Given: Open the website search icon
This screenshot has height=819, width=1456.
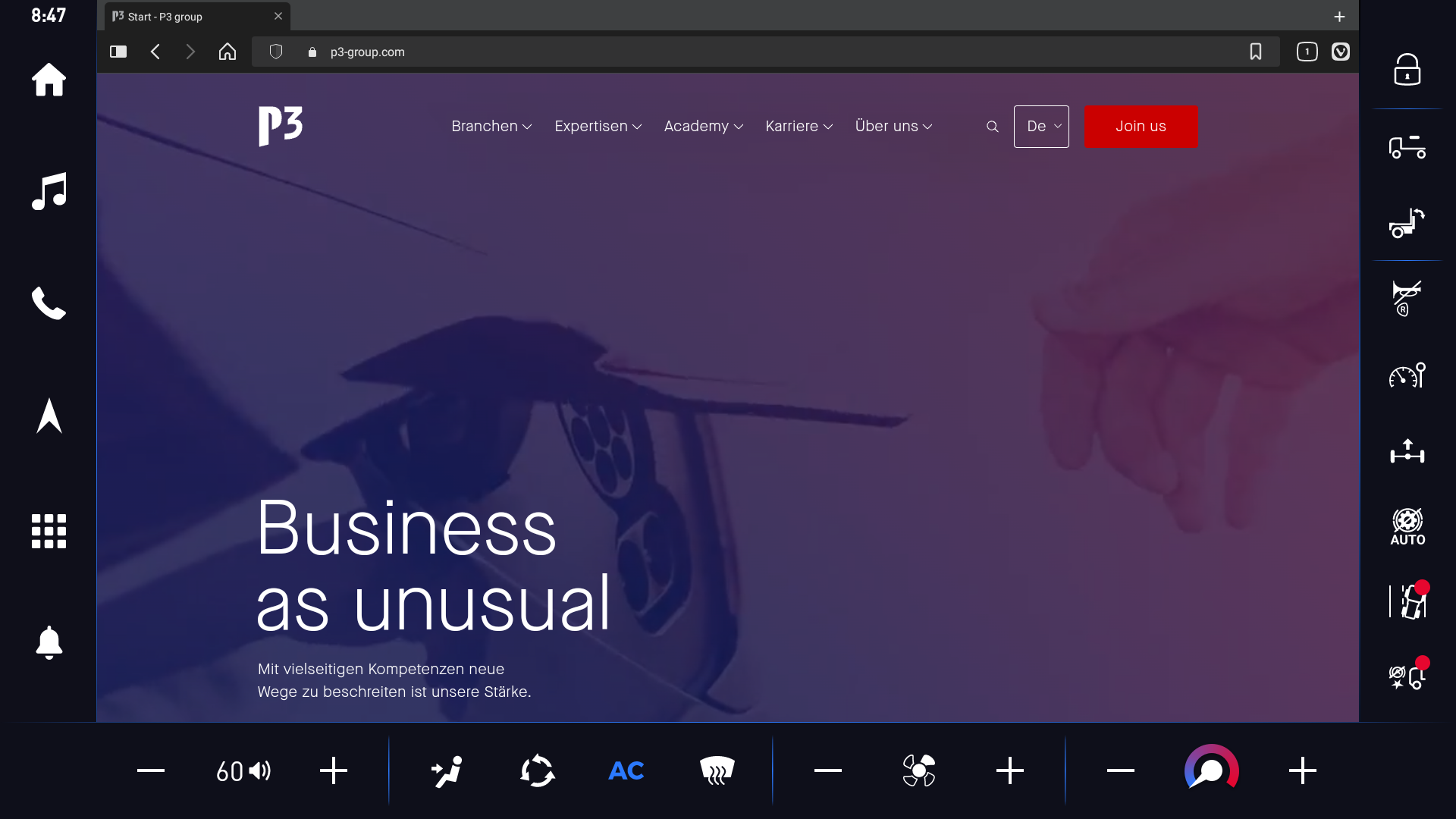Looking at the screenshot, I should (x=992, y=127).
